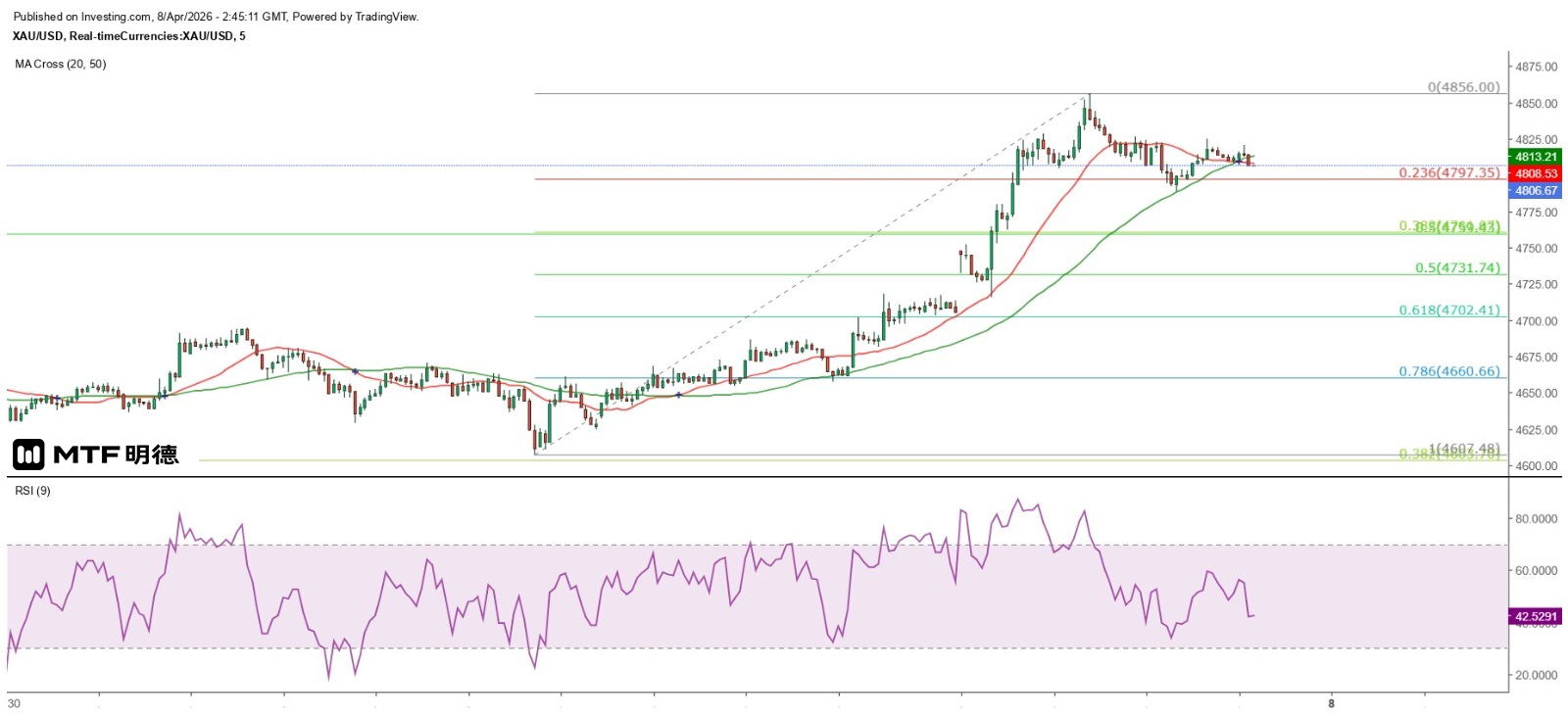Image resolution: width=1568 pixels, height=719 pixels.
Task: Click the 80.0000 RSI axis label
Action: point(1536,519)
